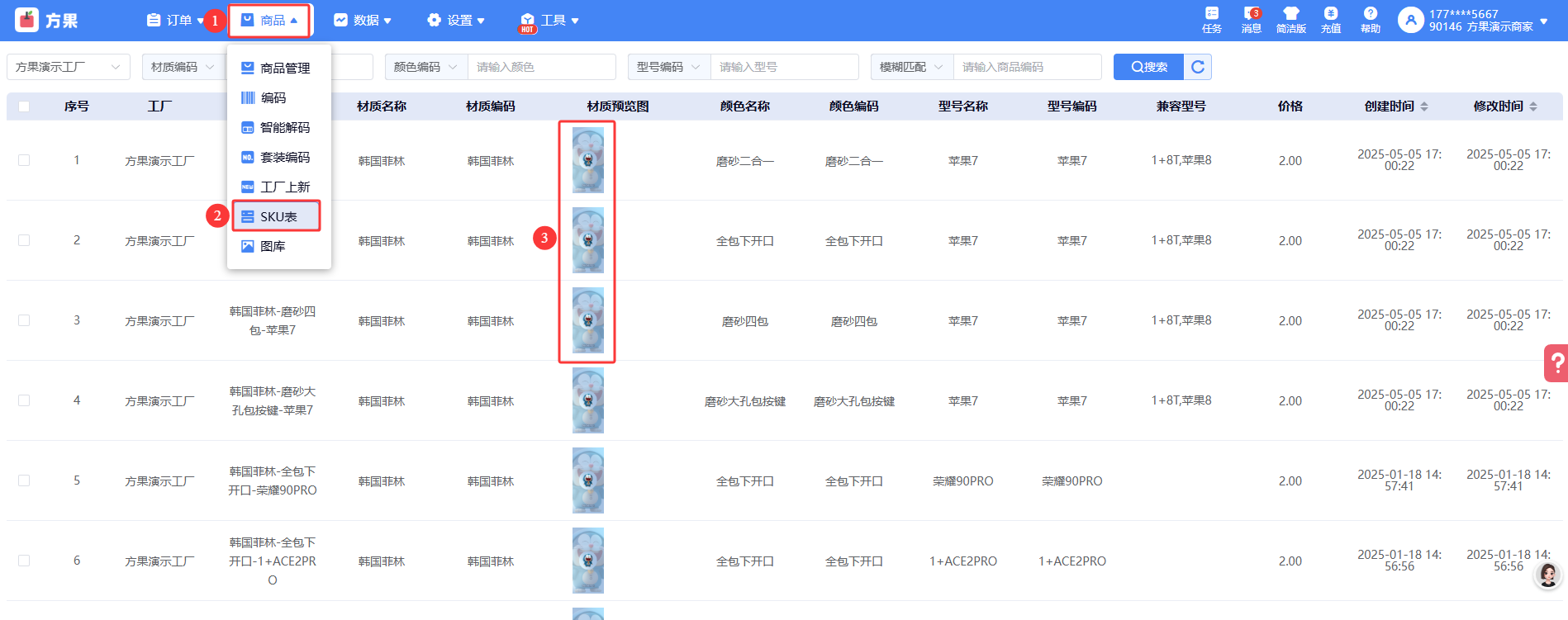Select 编码 from the menu
Image resolution: width=1568 pixels, height=620 pixels.
(279, 97)
